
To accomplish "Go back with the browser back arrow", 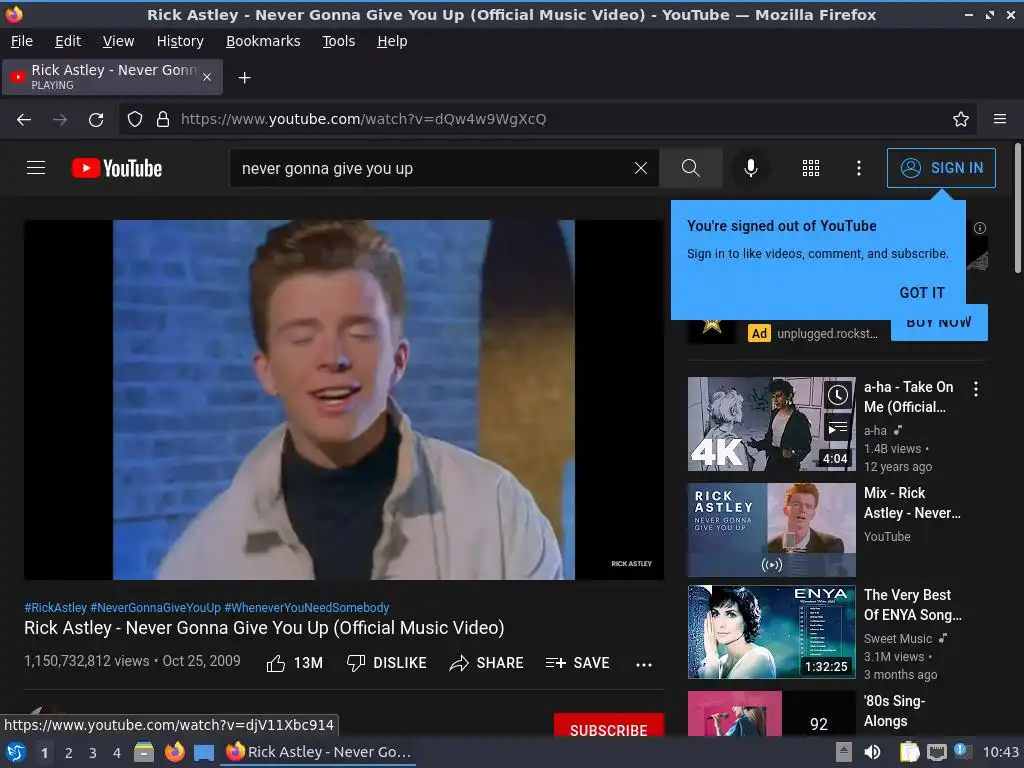I will click(24, 120).
